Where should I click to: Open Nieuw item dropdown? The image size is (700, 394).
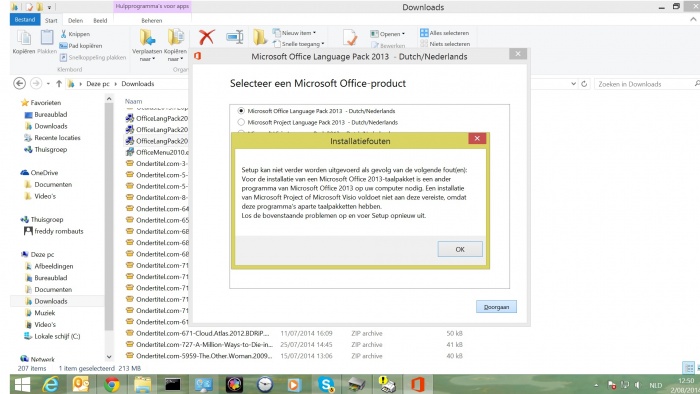coord(294,33)
